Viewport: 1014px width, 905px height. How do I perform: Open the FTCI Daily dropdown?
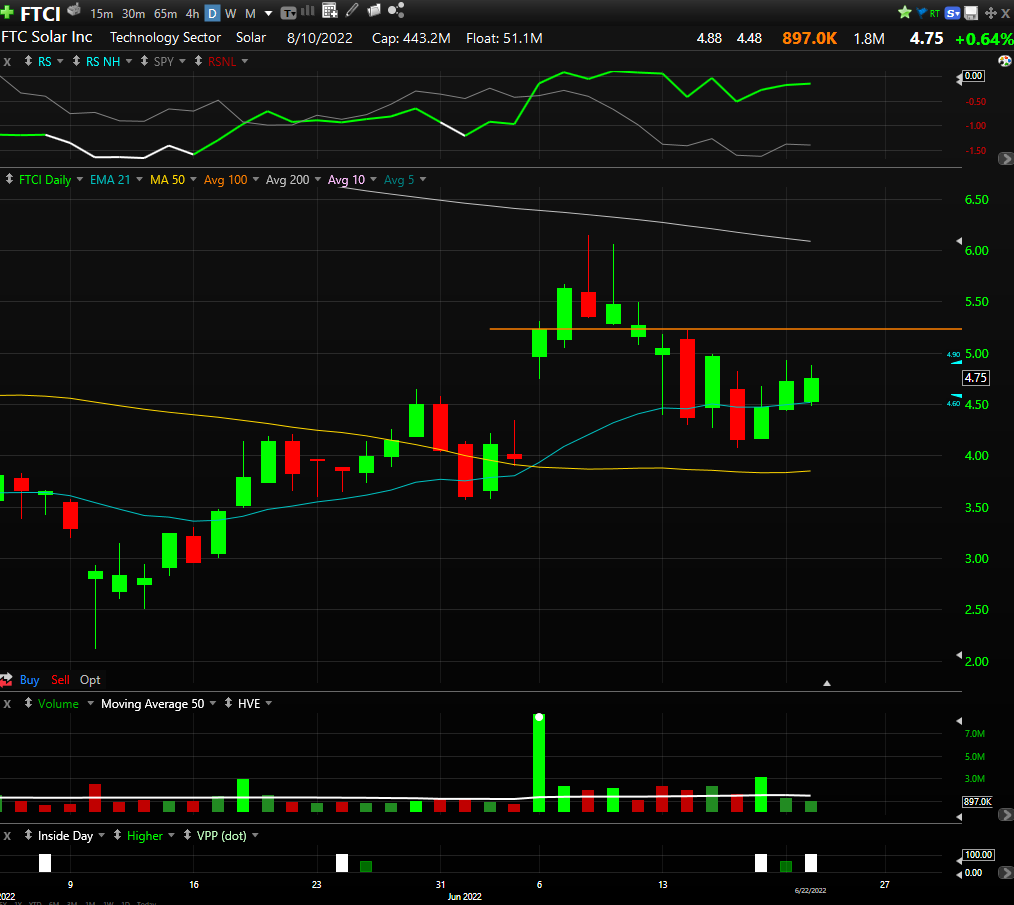(x=80, y=179)
